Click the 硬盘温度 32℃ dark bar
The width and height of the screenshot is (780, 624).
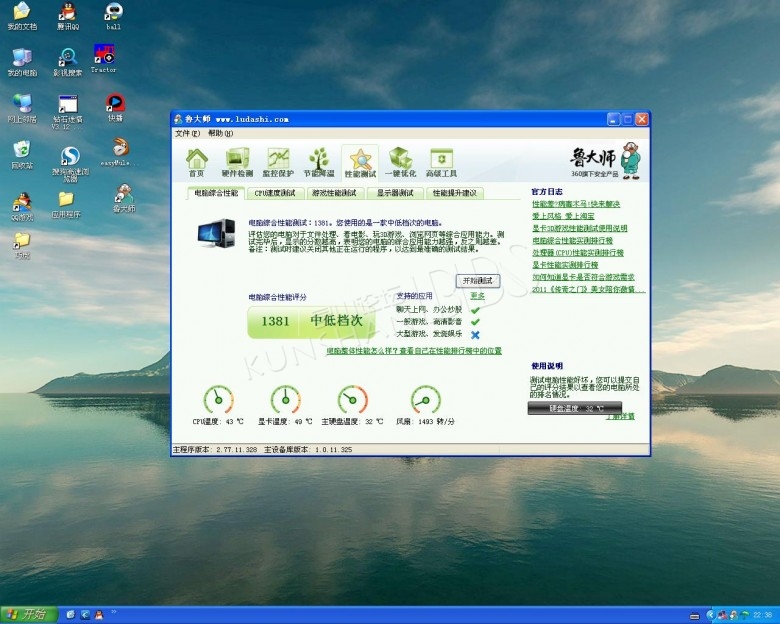pyautogui.click(x=575, y=408)
